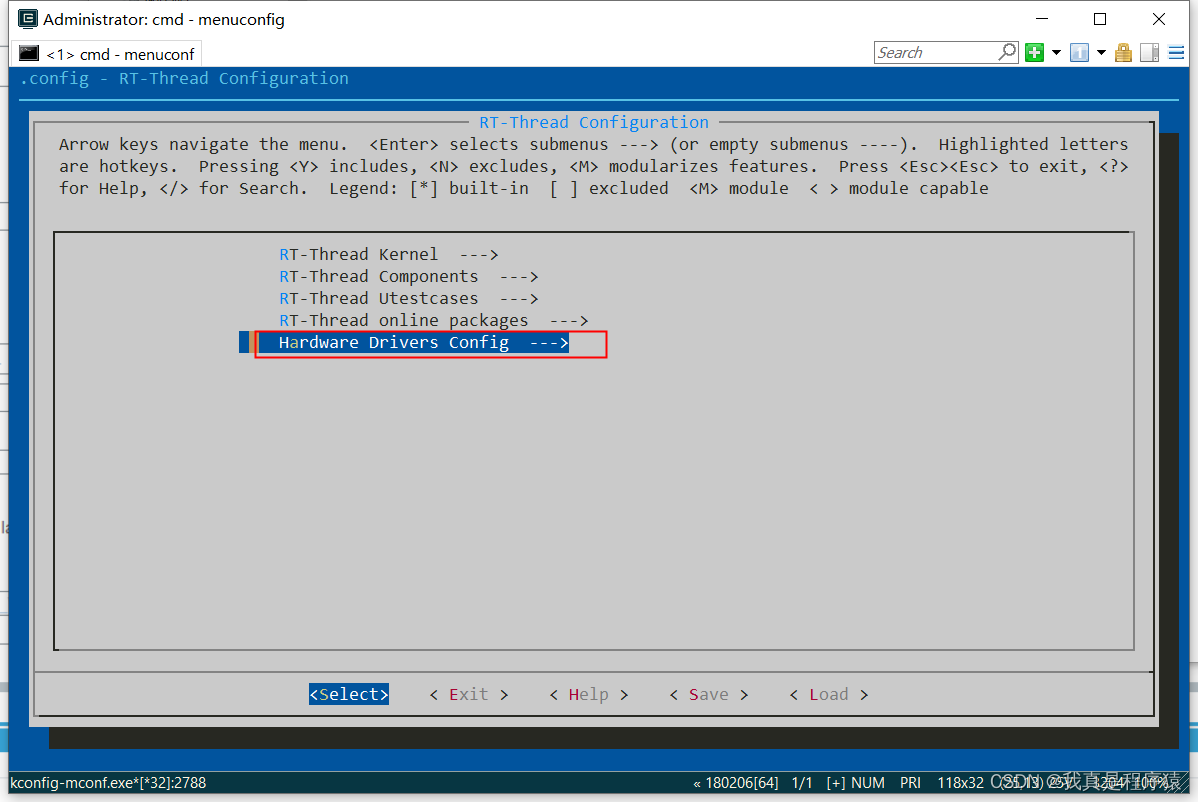Open the dropdown arrow beside the console number icon
The height and width of the screenshot is (802, 1198).
pyautogui.click(x=1101, y=53)
